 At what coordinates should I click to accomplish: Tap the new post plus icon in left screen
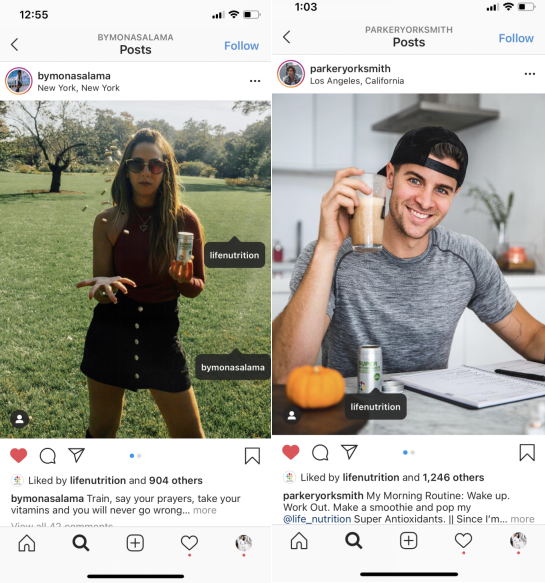[135, 543]
